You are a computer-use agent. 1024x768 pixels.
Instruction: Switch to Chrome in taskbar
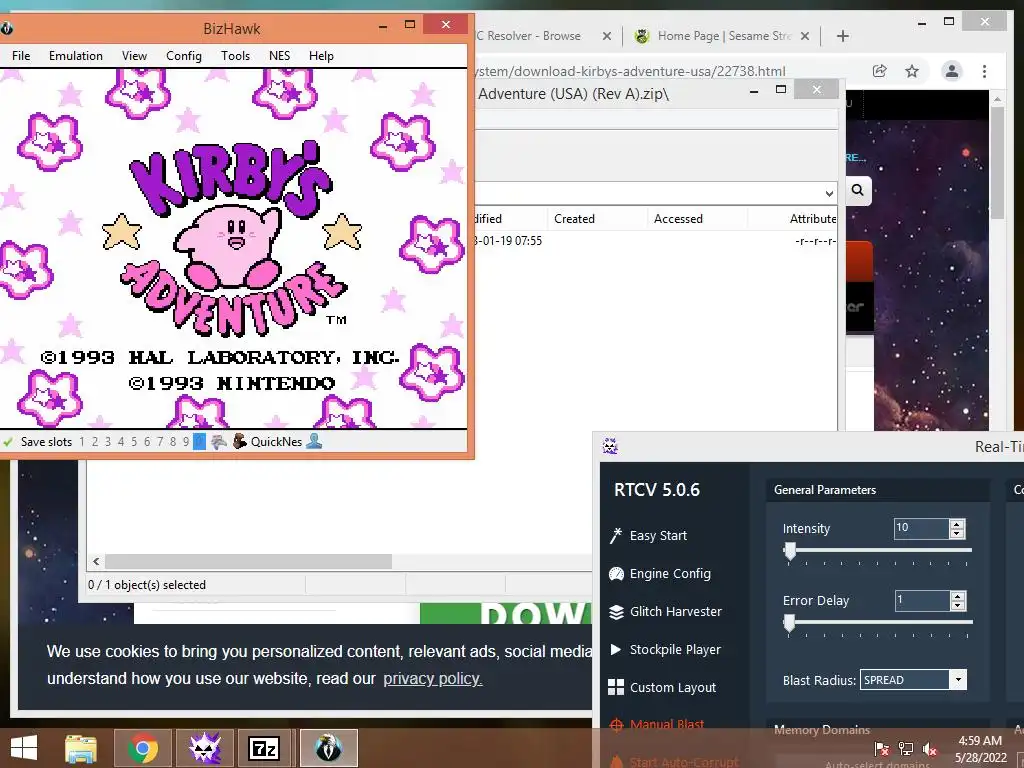[143, 748]
